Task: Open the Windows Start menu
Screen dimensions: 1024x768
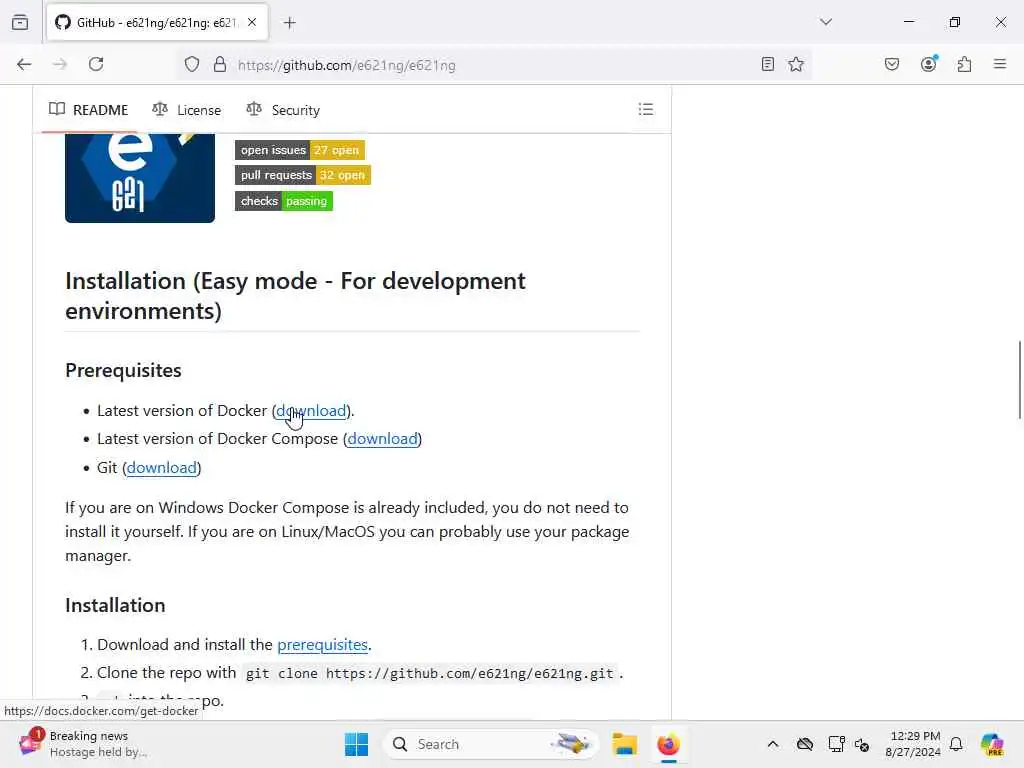Action: coord(357,744)
